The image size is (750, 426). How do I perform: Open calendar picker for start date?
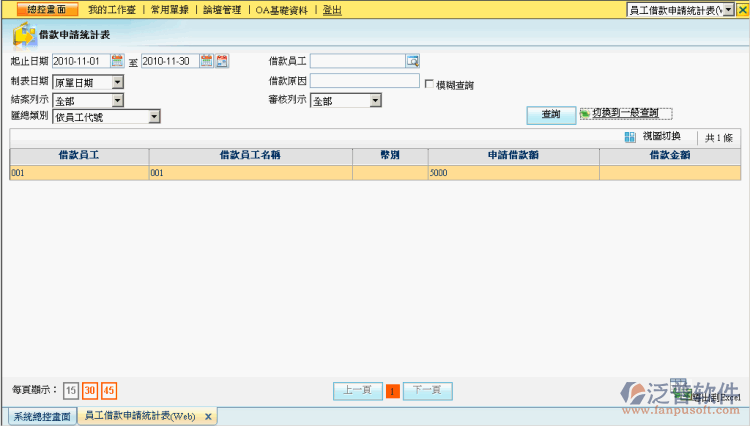(x=117, y=61)
